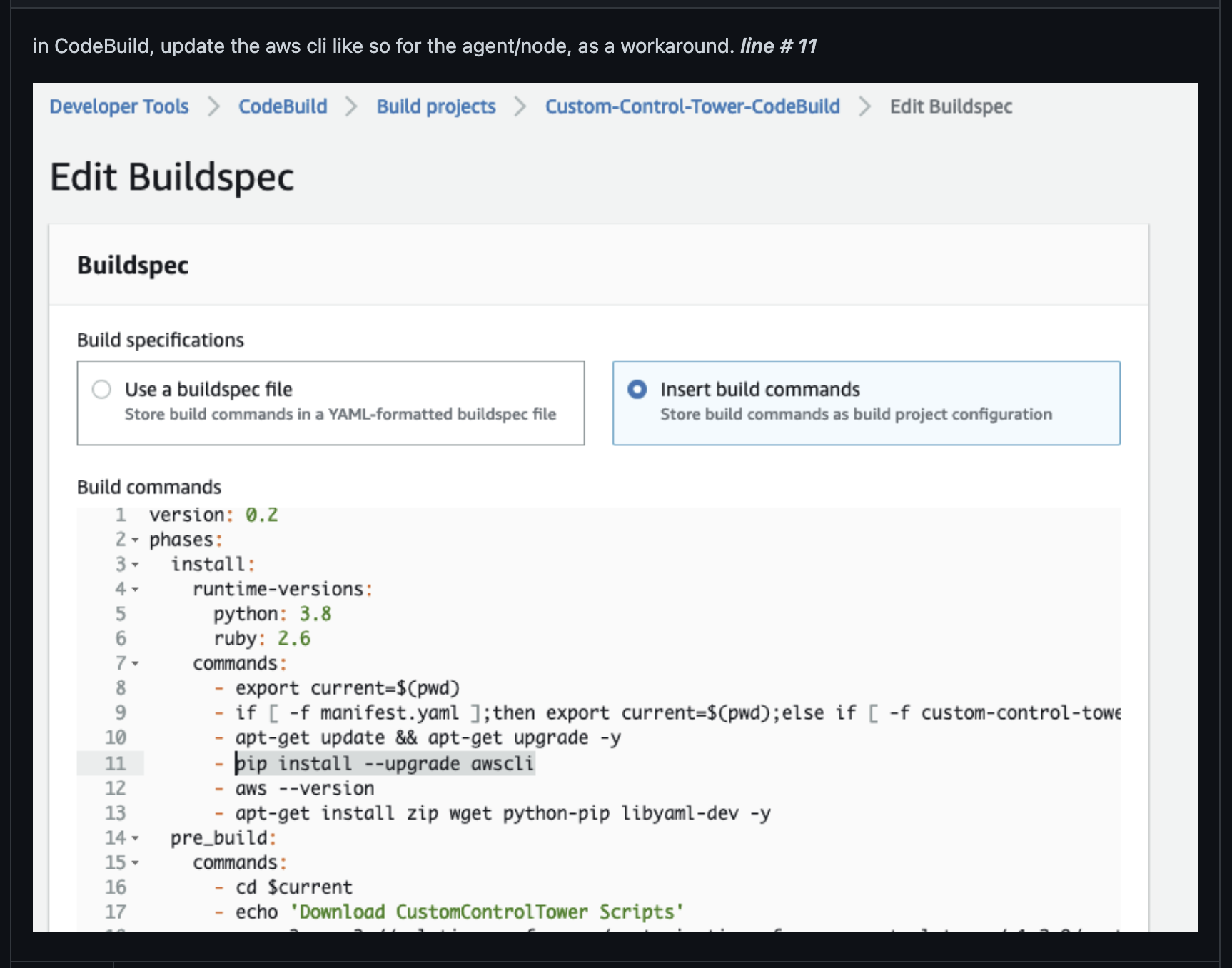1232x968 pixels.
Task: Click 'Store build commands as build project configuration' description
Action: coord(856,414)
